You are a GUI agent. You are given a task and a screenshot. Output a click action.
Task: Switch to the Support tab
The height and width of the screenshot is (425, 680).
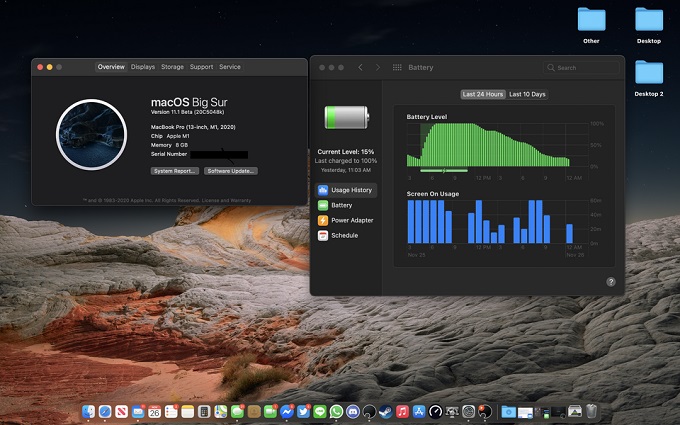point(201,67)
